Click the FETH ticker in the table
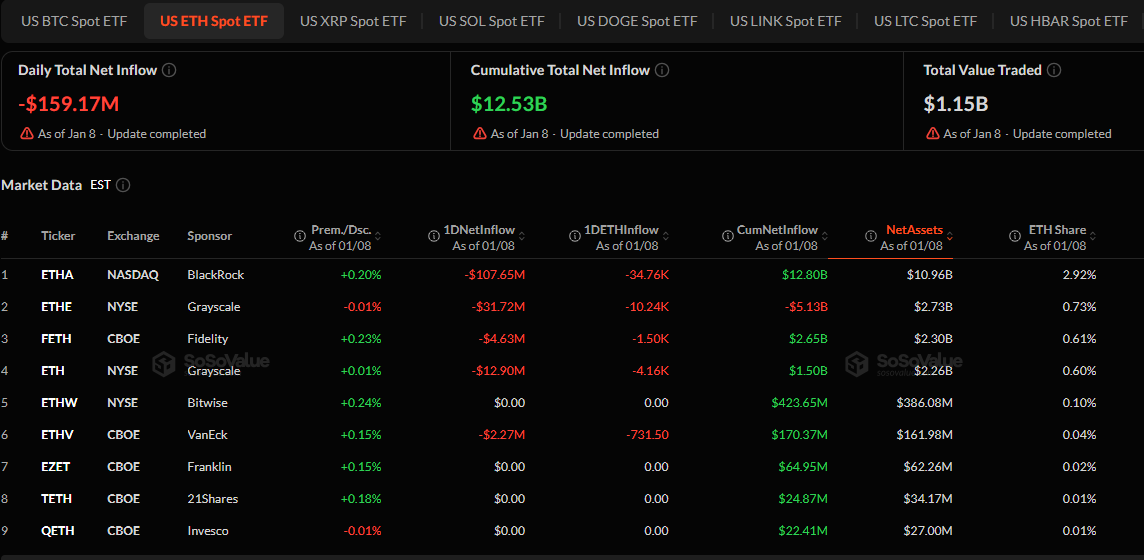 56,339
